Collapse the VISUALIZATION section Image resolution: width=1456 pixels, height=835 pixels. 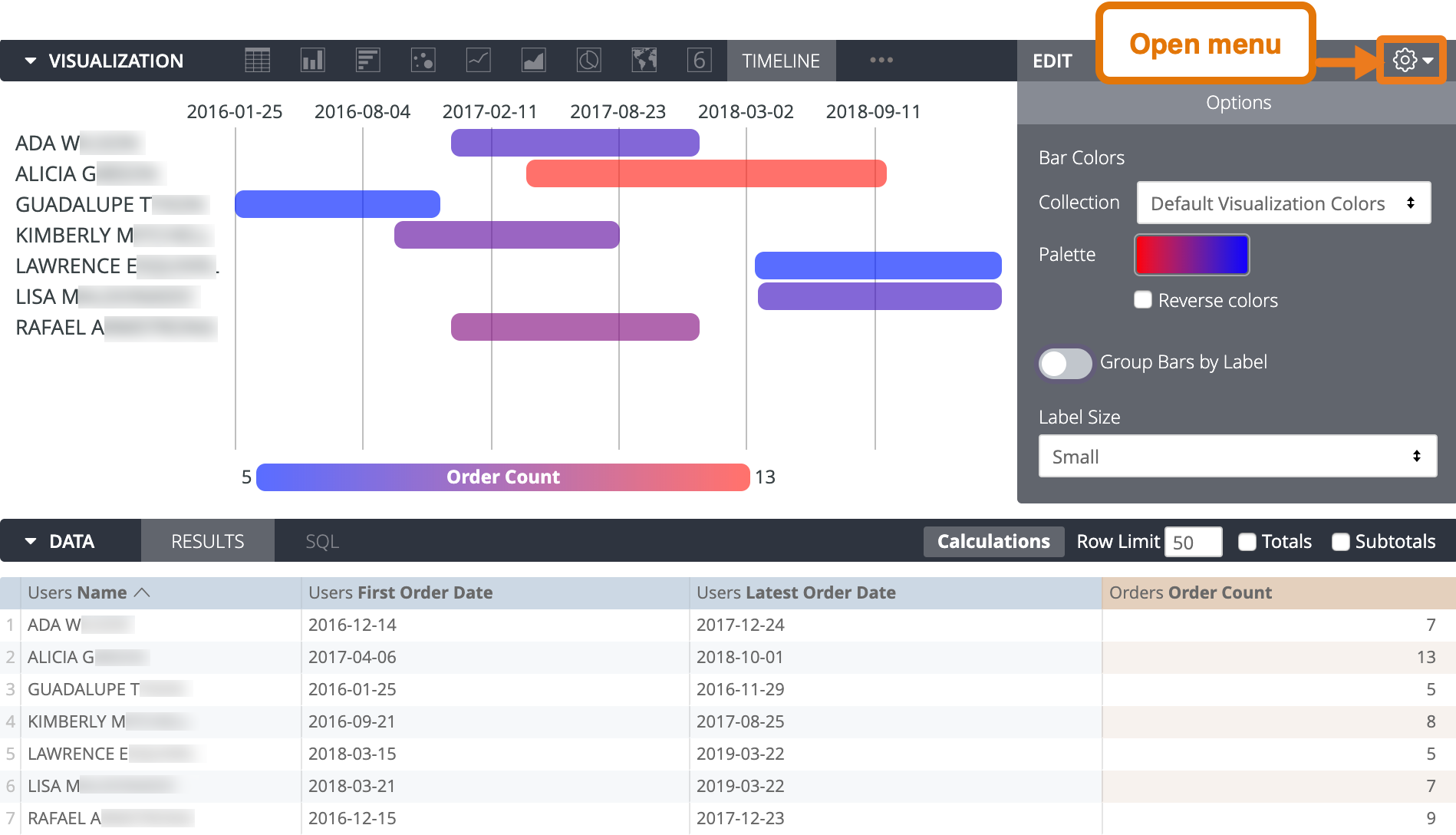pyautogui.click(x=29, y=60)
